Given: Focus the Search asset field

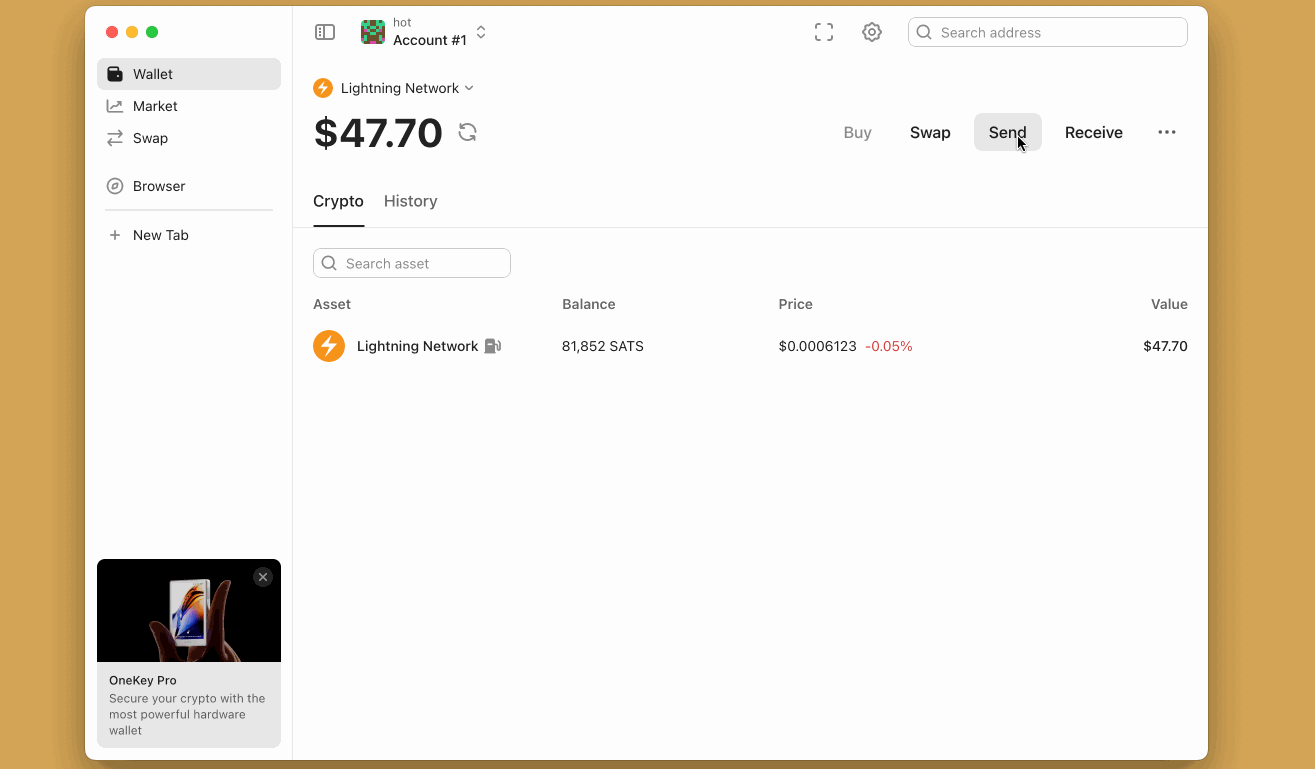Looking at the screenshot, I should [412, 263].
